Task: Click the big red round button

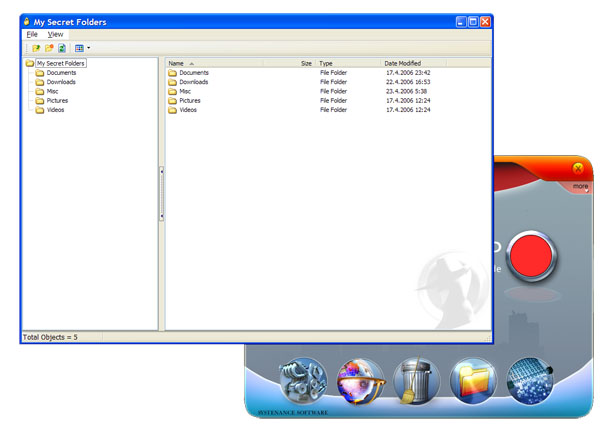Action: click(x=531, y=256)
